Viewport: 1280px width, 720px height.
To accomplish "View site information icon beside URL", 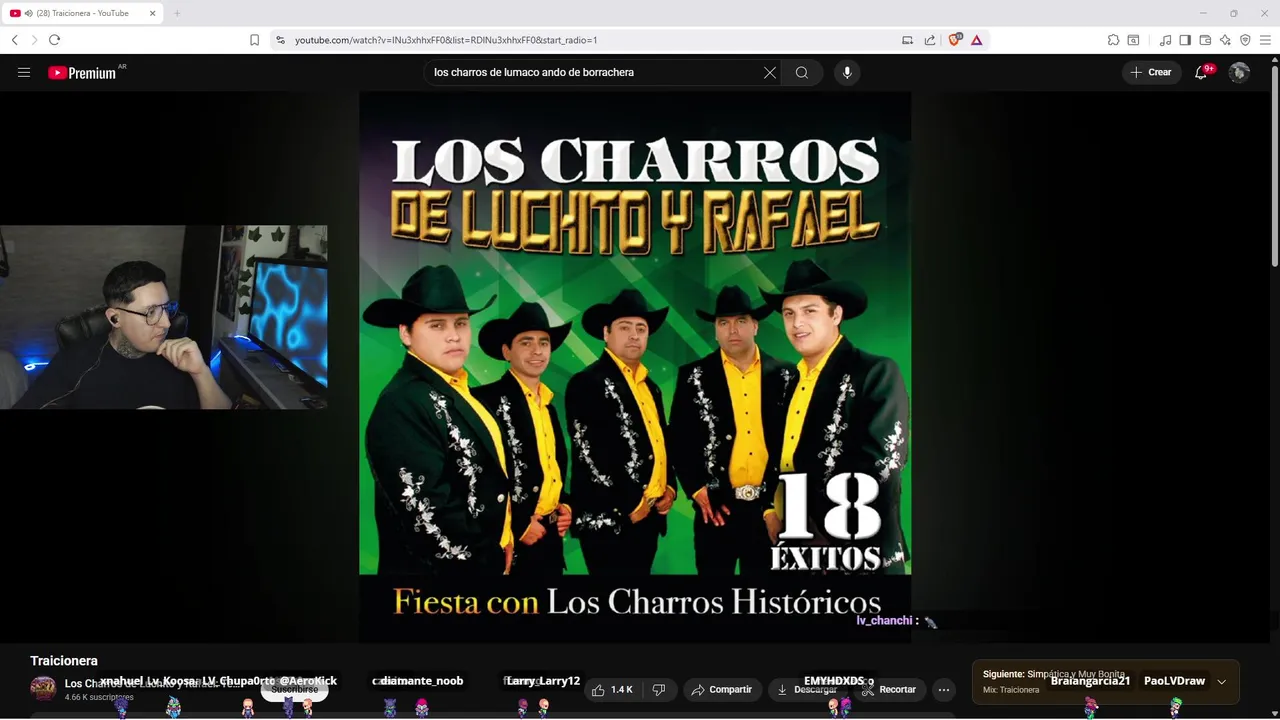I will pos(280,40).
